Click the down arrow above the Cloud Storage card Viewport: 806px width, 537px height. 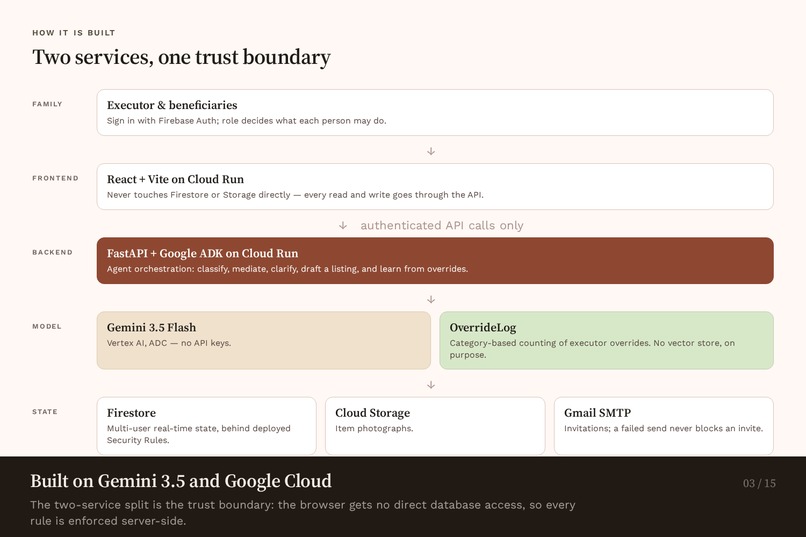tap(431, 384)
